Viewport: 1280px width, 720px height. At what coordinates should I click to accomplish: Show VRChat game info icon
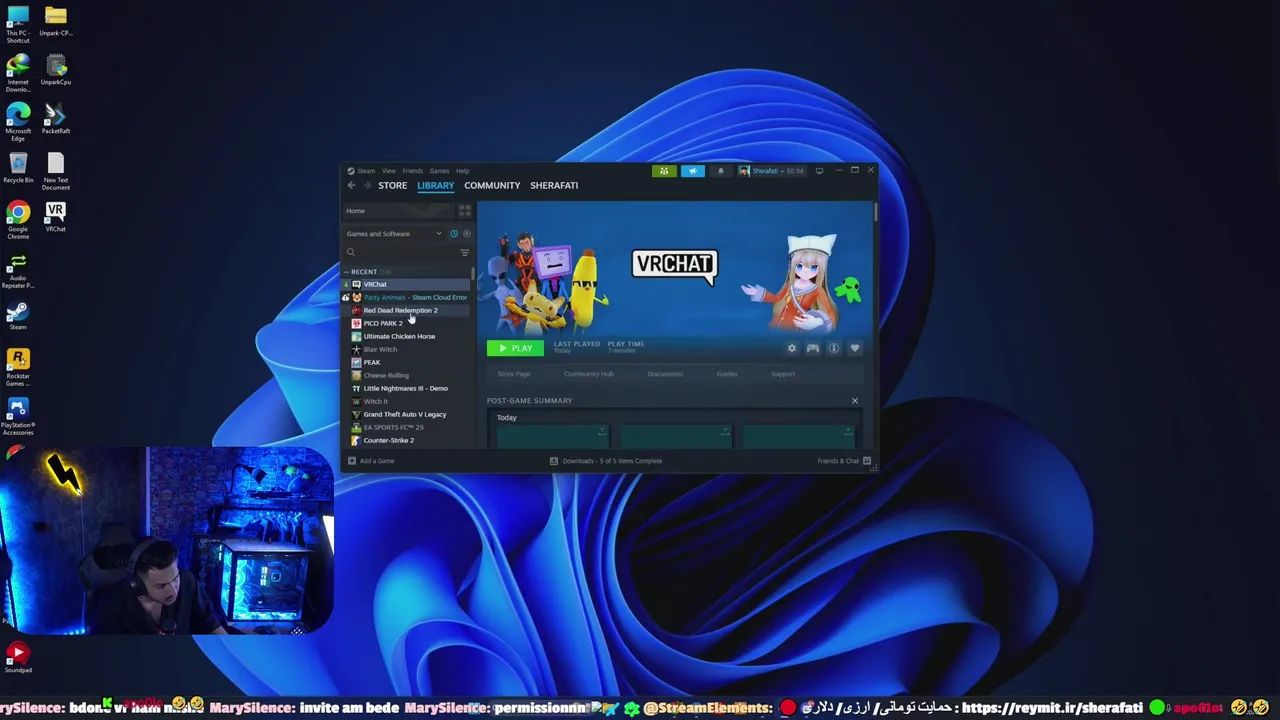coord(833,348)
